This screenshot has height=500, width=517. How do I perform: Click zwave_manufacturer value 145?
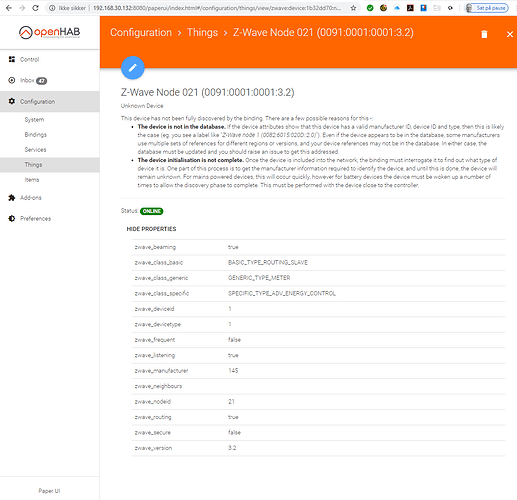tap(233, 371)
